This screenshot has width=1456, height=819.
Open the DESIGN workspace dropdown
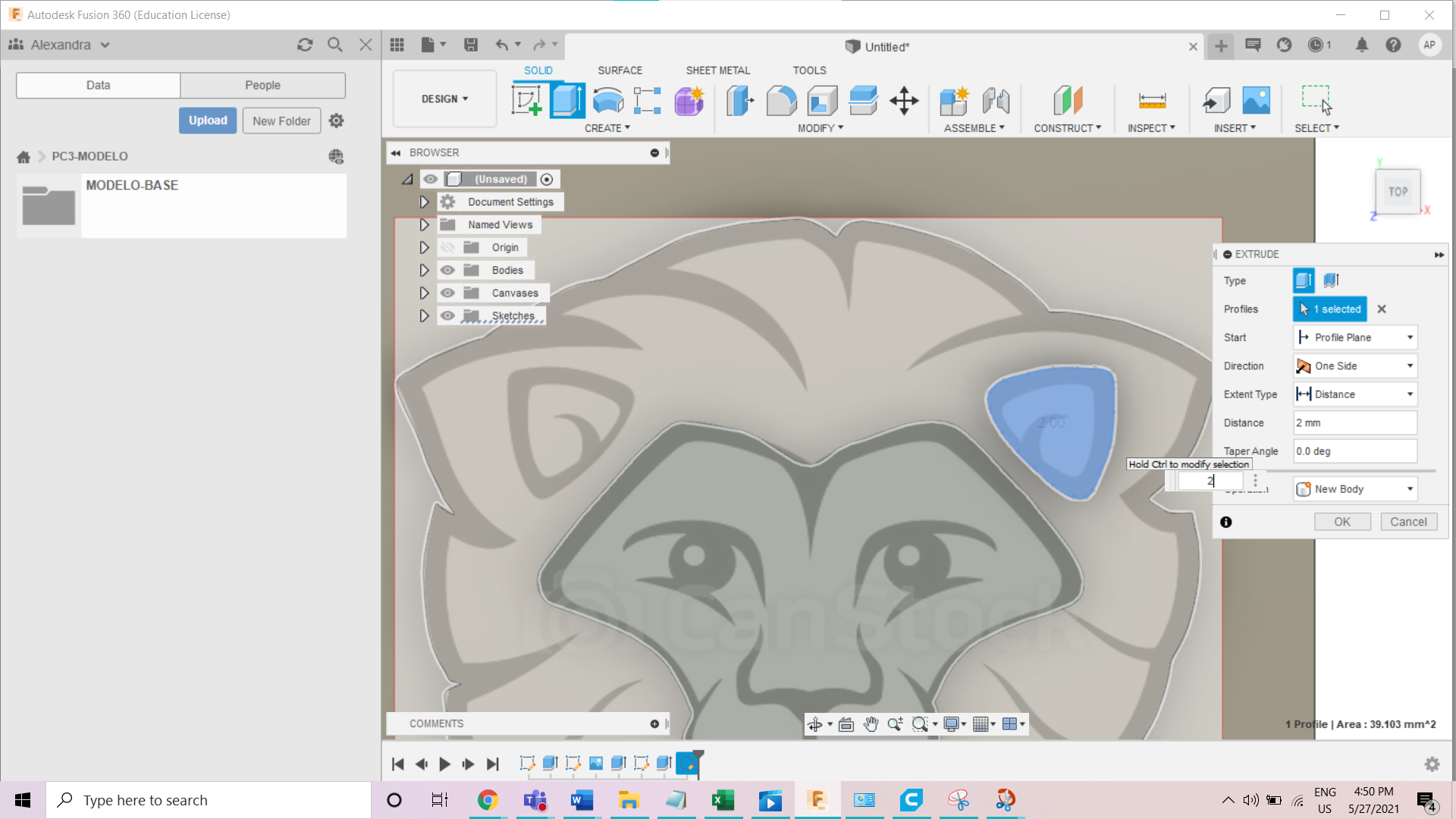444,99
